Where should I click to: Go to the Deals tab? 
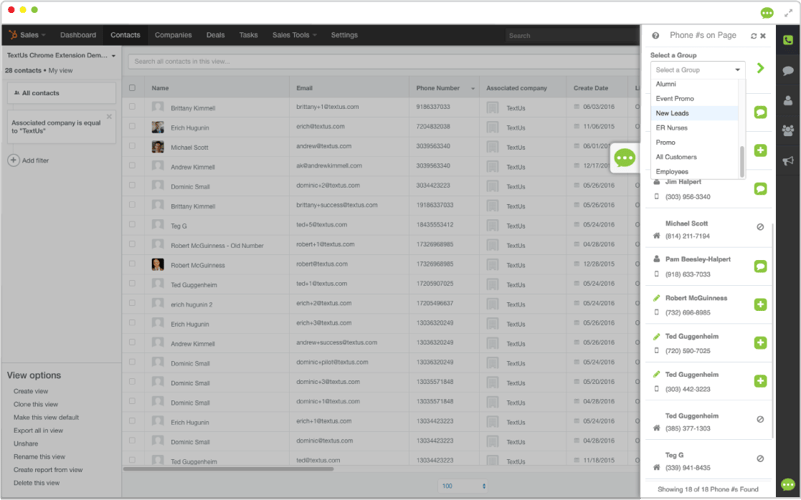click(x=216, y=35)
